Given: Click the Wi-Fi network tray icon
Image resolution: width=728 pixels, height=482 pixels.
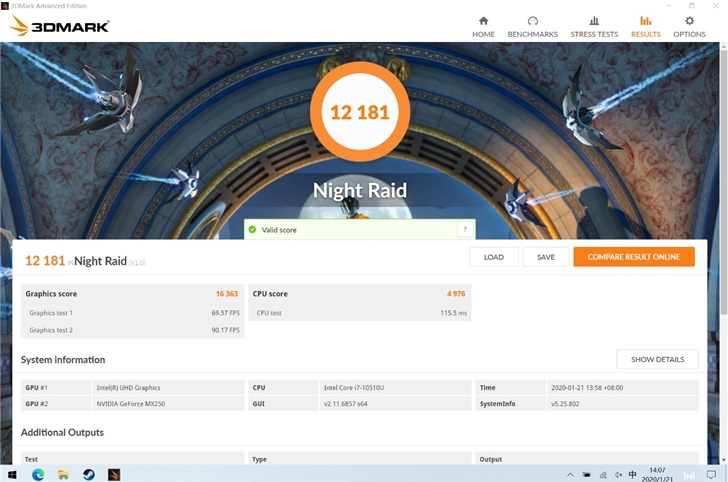Looking at the screenshot, I should 603,475.
